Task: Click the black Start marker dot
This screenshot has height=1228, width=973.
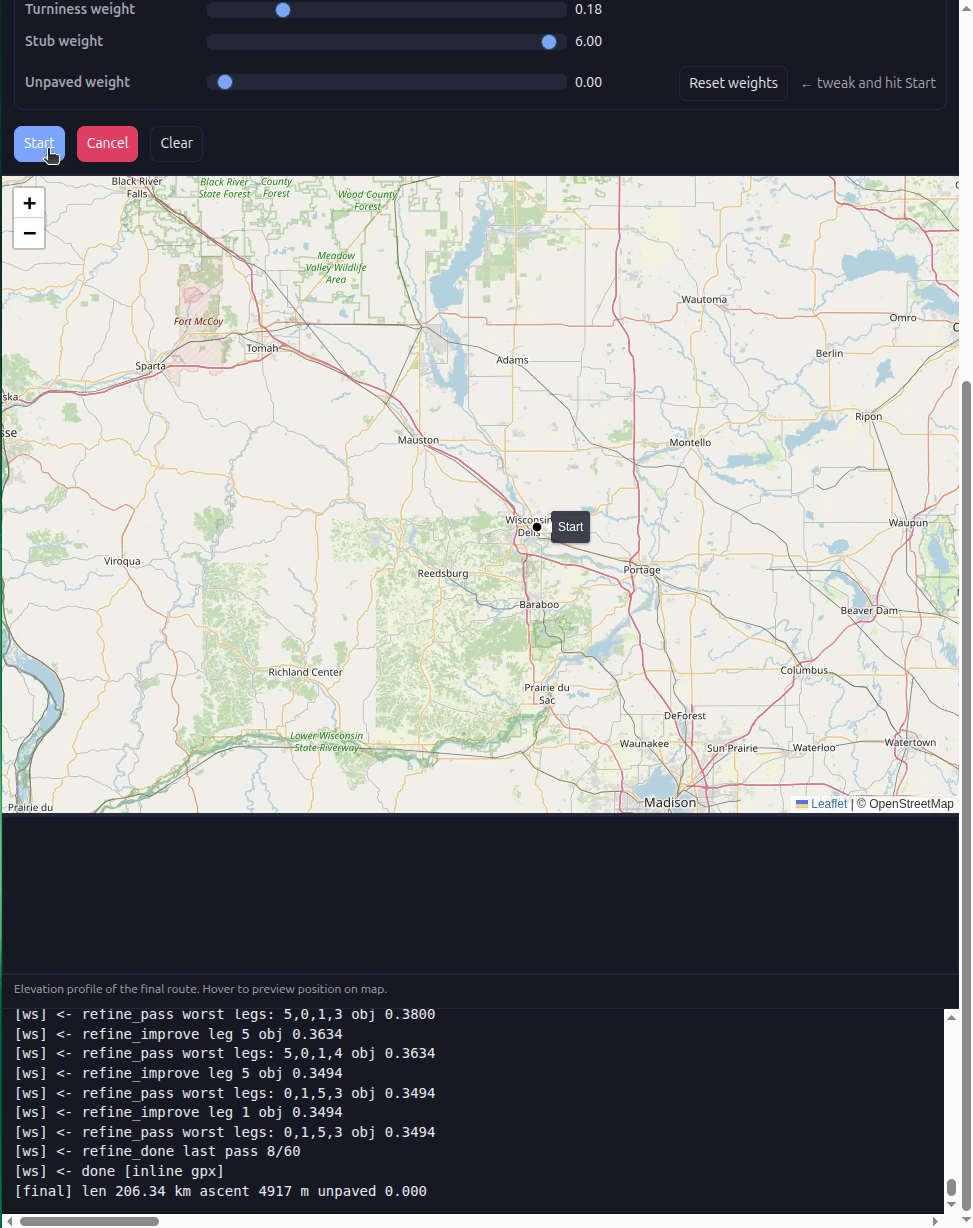Action: coord(537,527)
